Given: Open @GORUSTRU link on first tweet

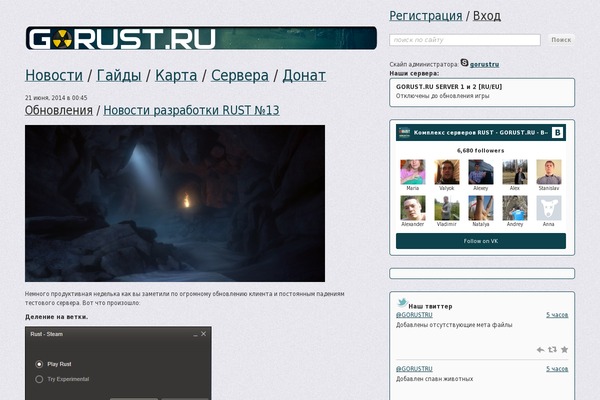Looking at the screenshot, I should tap(414, 315).
